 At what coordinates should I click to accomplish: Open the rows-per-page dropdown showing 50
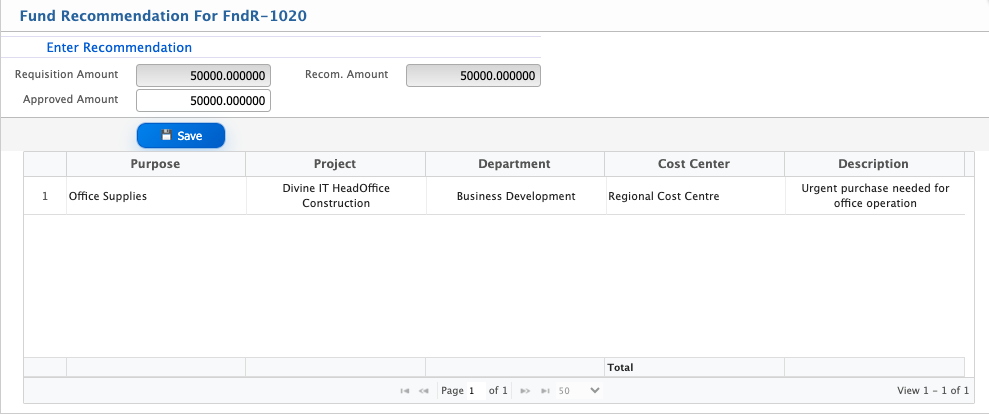pos(578,391)
